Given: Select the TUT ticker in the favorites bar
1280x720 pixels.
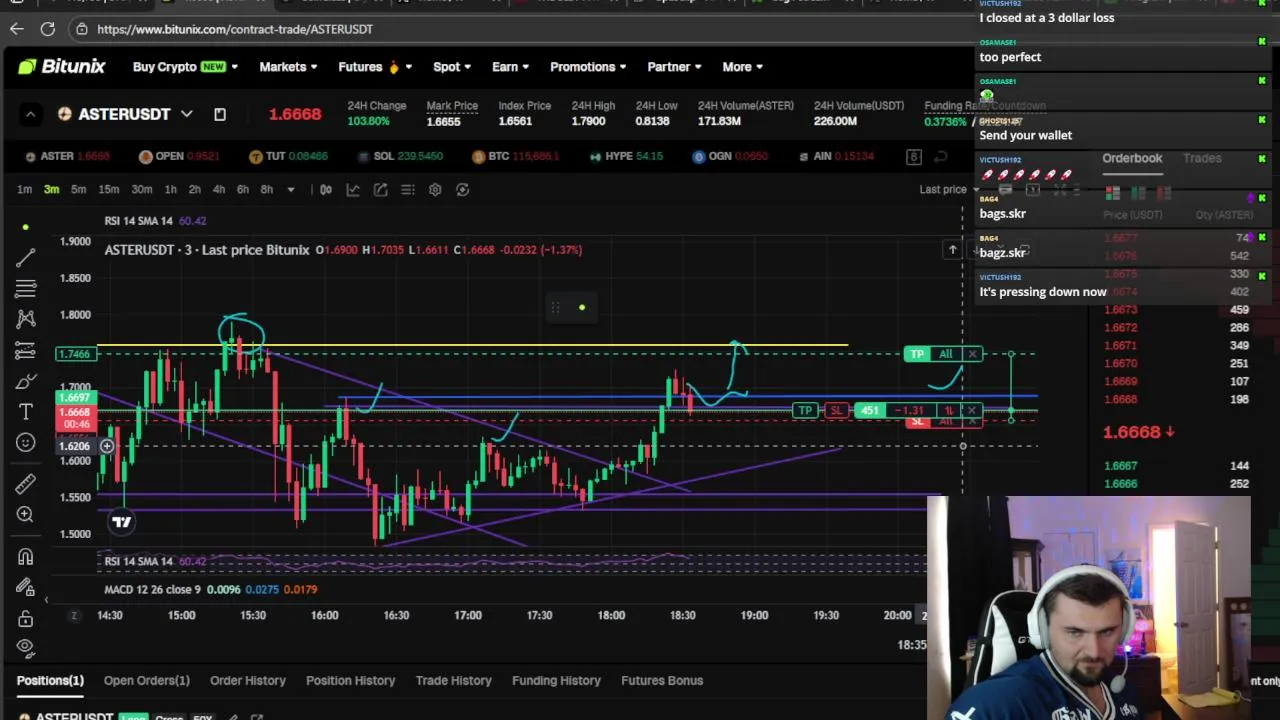Looking at the screenshot, I should click(288, 156).
